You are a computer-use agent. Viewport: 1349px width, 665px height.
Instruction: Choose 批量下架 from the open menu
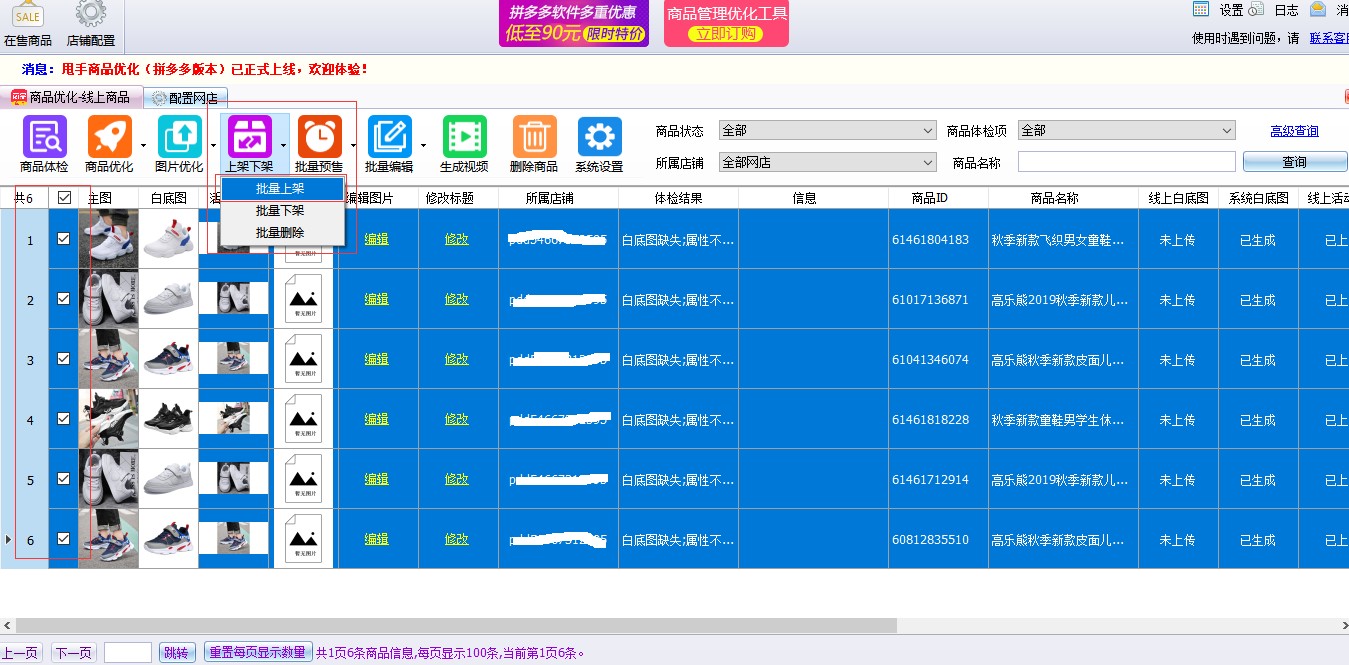tap(281, 211)
